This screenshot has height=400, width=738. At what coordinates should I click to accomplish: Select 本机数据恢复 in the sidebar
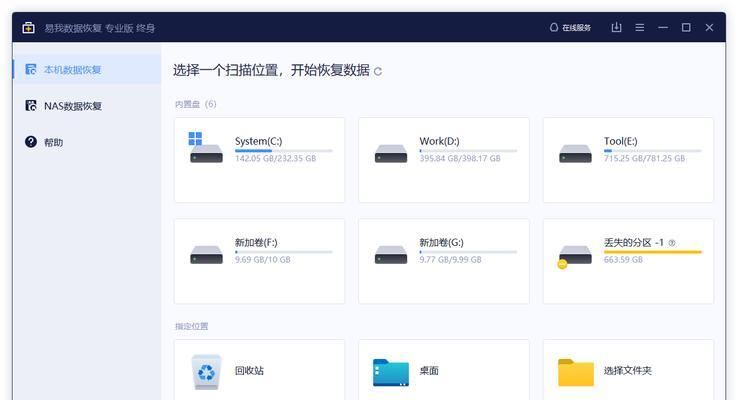click(x=87, y=70)
